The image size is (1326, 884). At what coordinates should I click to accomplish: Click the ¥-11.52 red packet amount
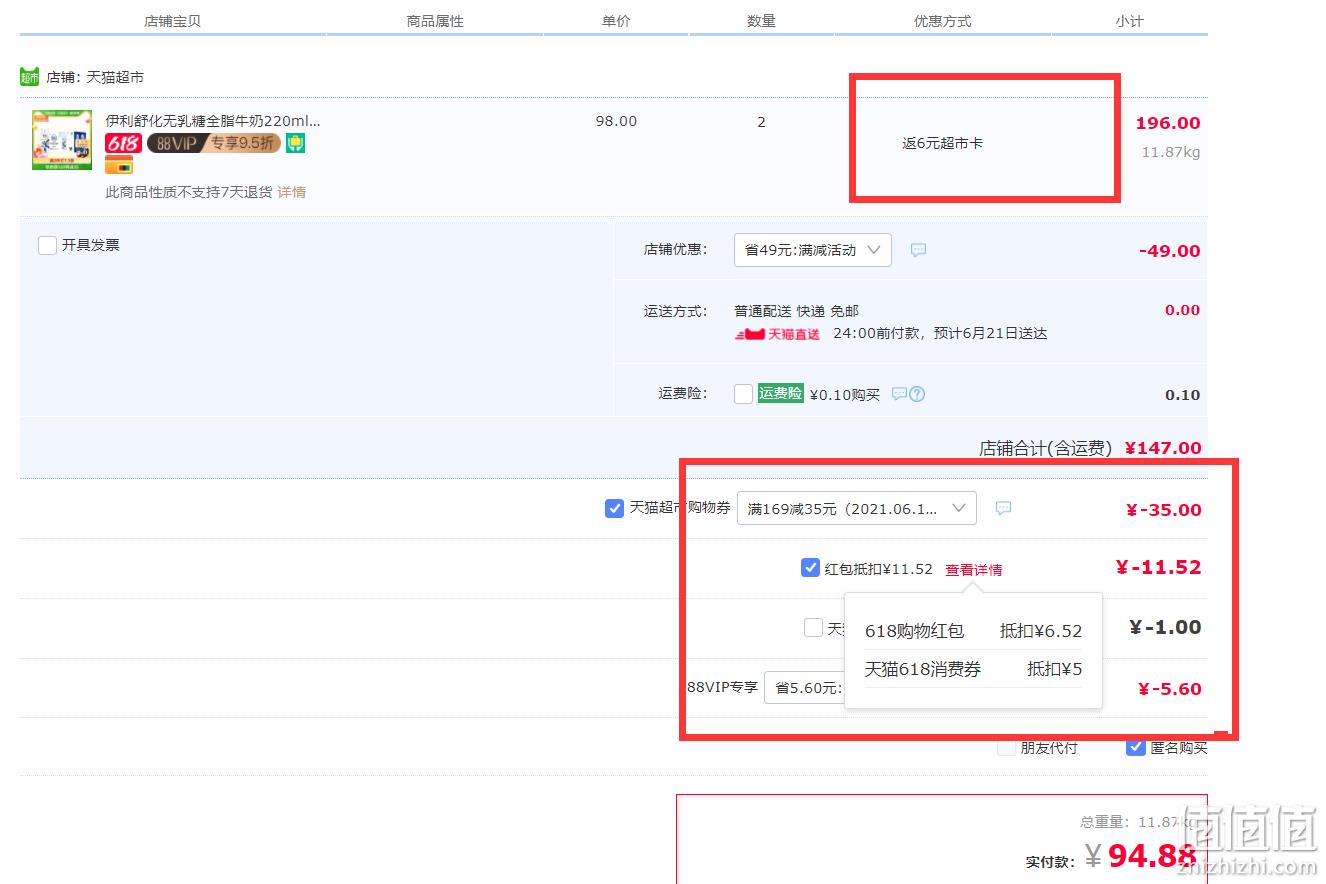(x=1158, y=568)
